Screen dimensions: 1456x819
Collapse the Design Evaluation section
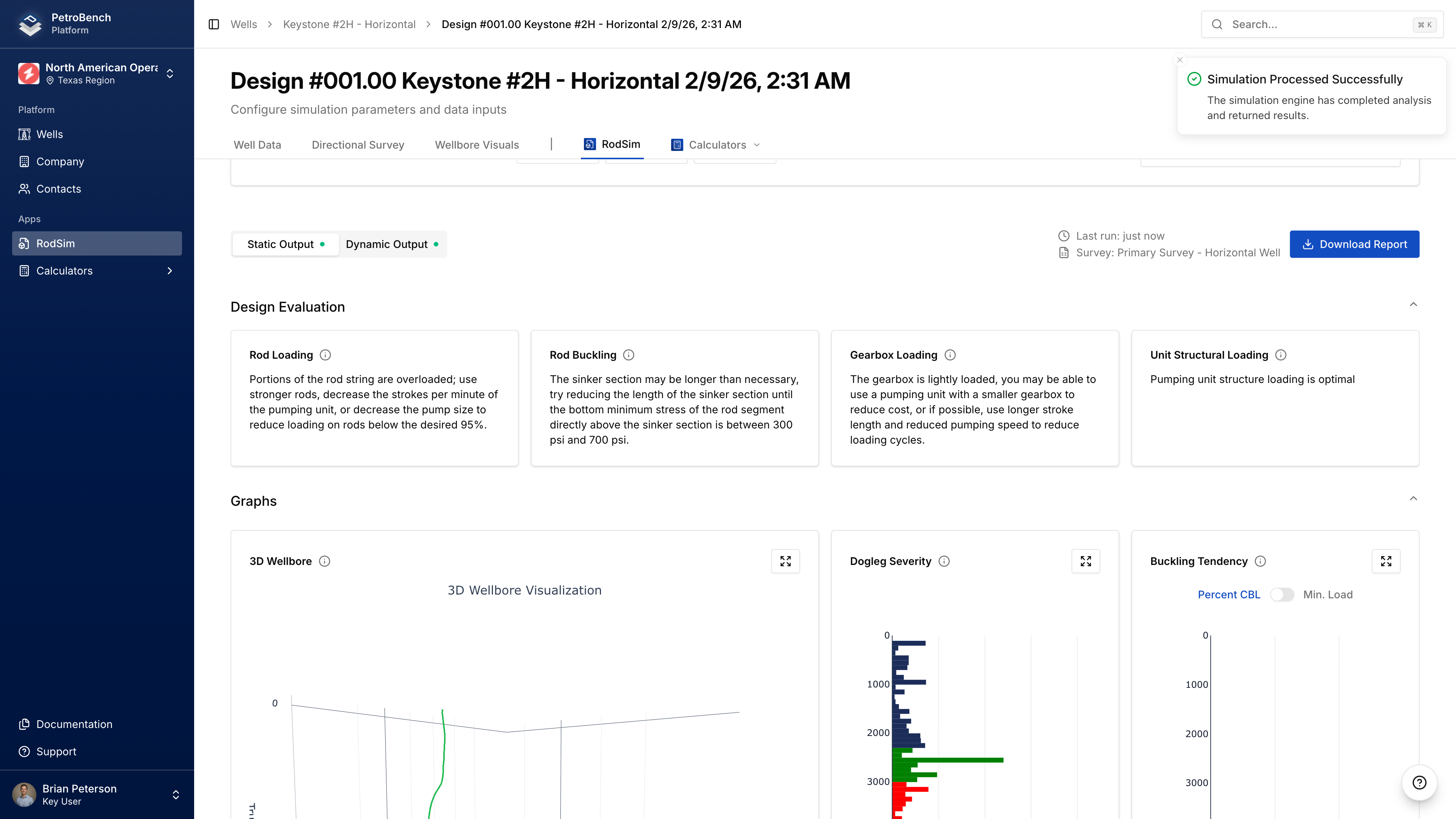tap(1413, 304)
